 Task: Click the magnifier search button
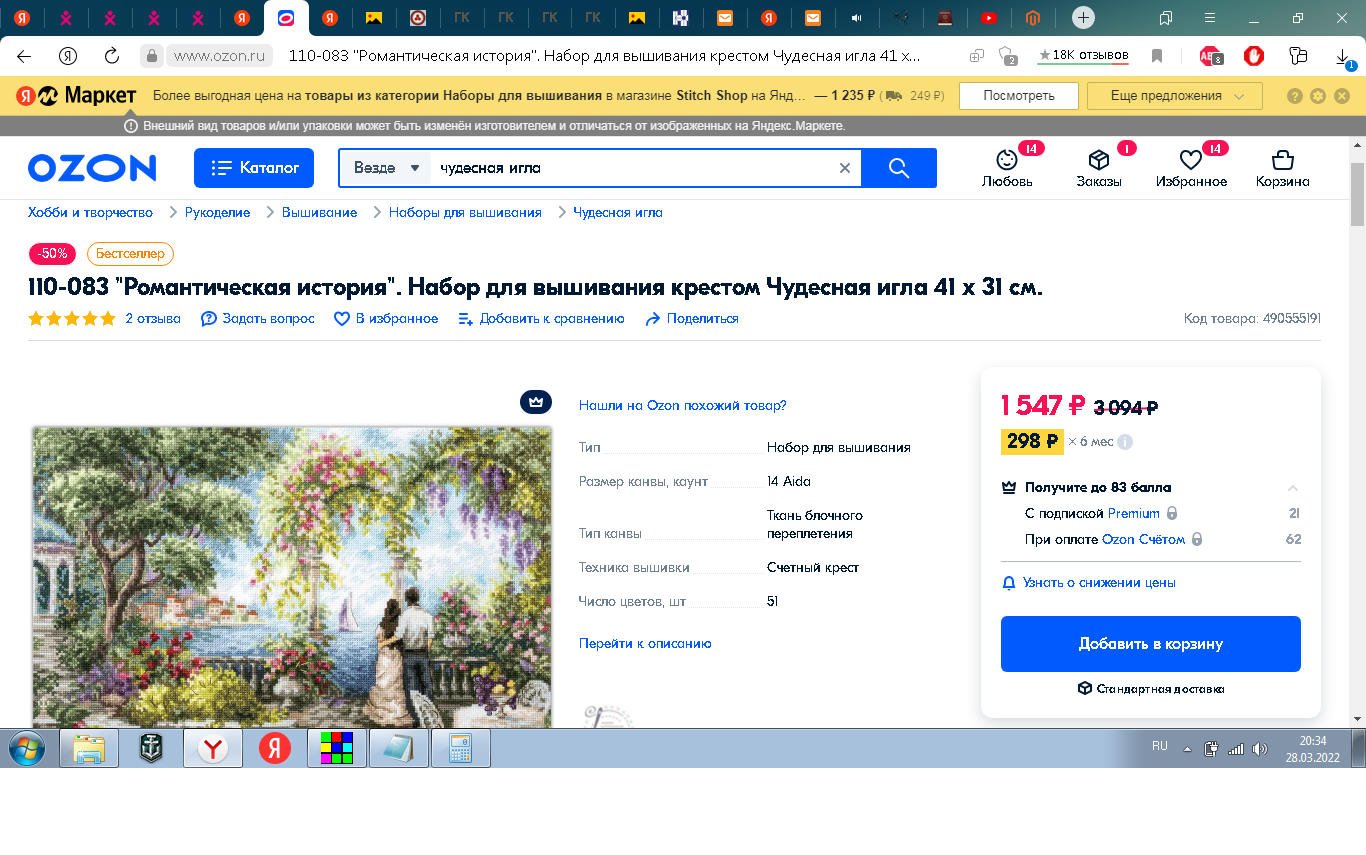tap(898, 168)
